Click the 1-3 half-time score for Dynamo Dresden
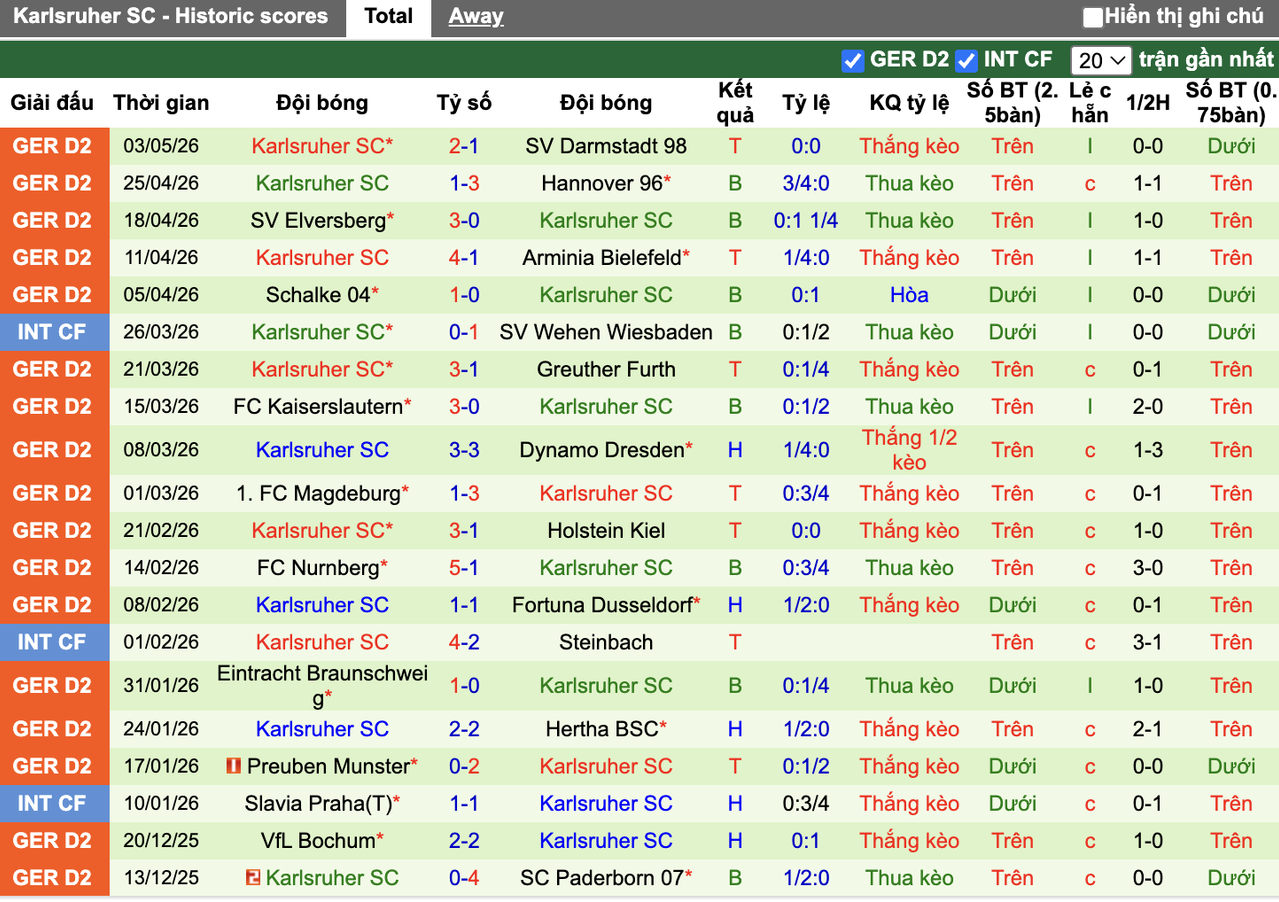Screen dimensions: 1279x902 [1147, 450]
